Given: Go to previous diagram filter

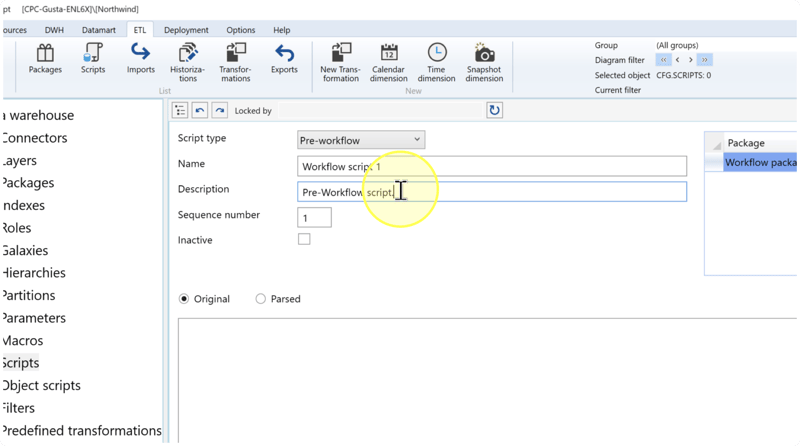Looking at the screenshot, I should coord(678,60).
